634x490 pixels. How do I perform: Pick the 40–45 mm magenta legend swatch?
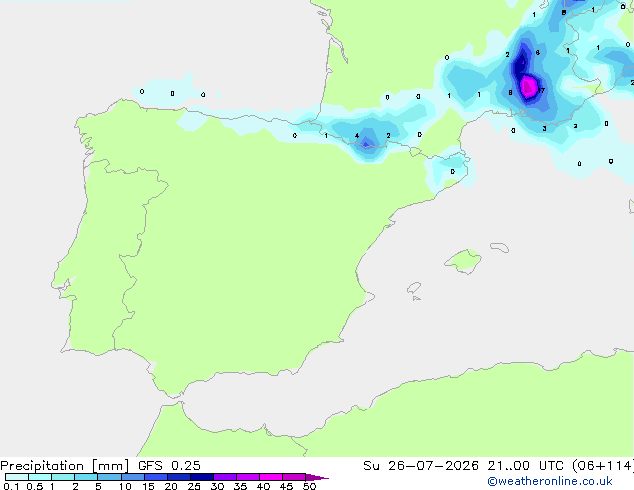[271, 477]
